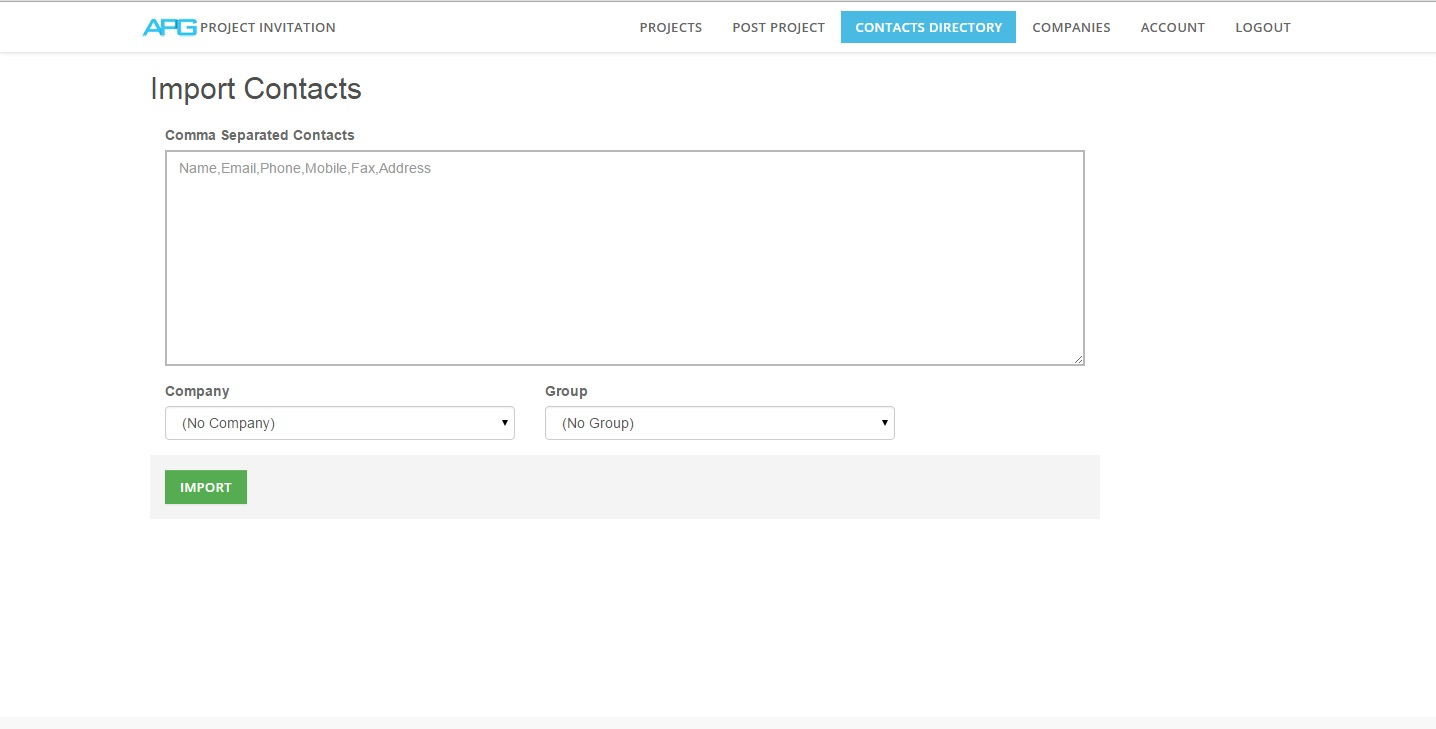The image size is (1436, 729).
Task: Click the gray footer bar
Action: coord(718,725)
